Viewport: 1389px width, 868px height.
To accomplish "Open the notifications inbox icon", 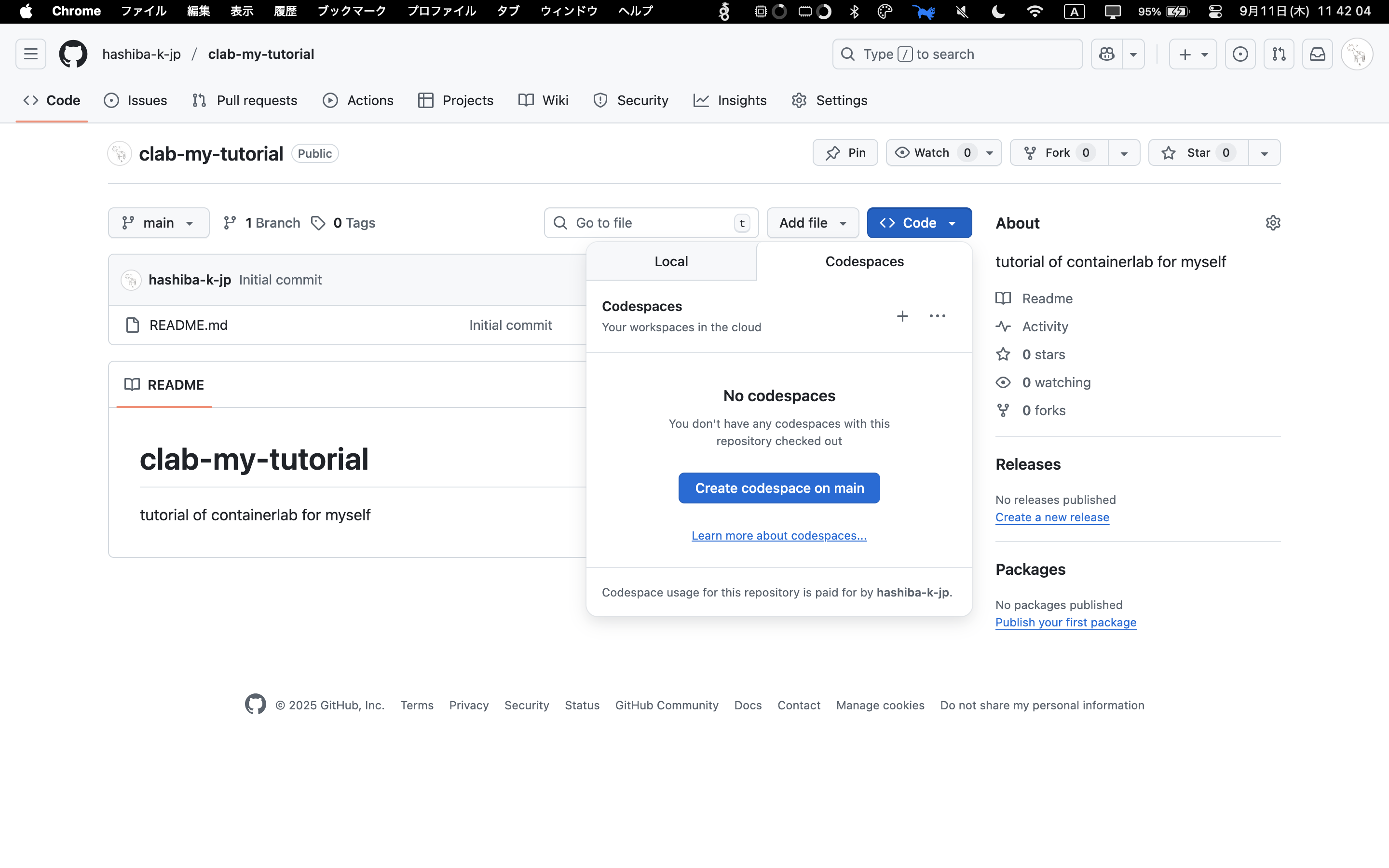I will [x=1317, y=54].
